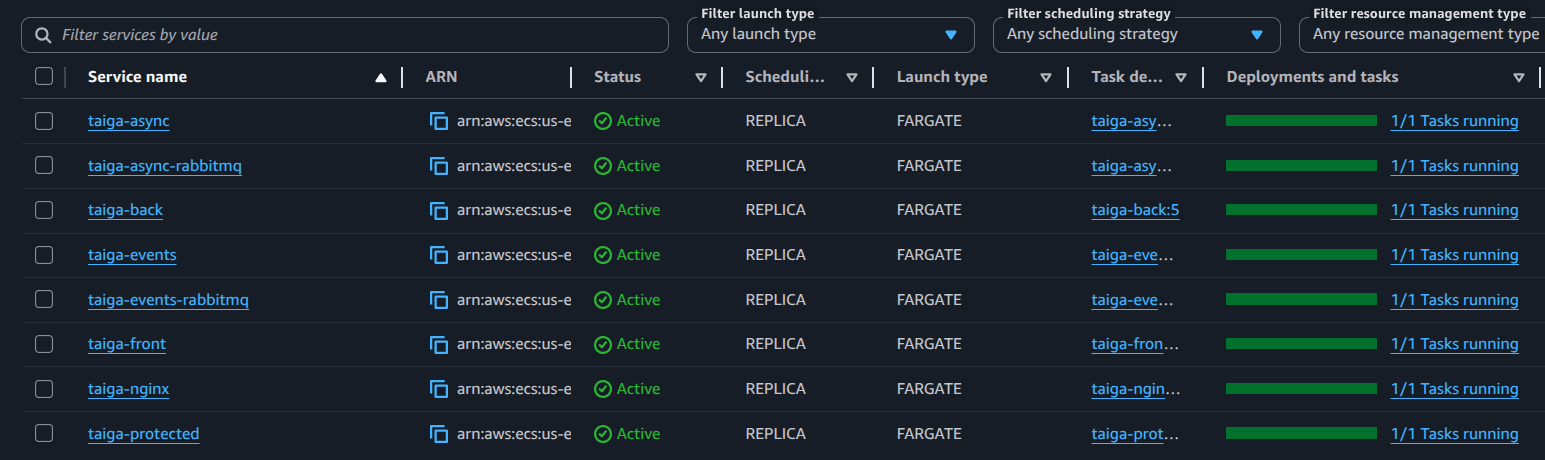The width and height of the screenshot is (1545, 460).
Task: Expand the scheduling strategy filter dropdown
Action: 1136,35
